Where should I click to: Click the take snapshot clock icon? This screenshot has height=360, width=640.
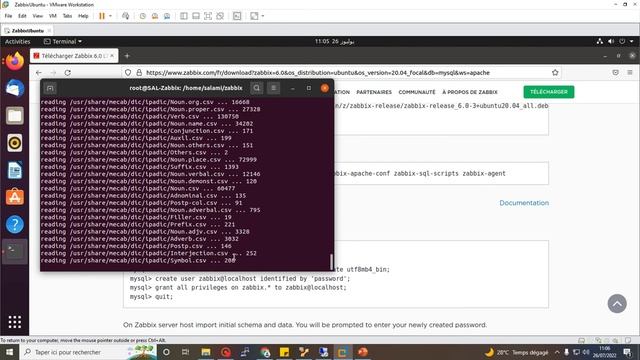pyautogui.click(x=142, y=16)
